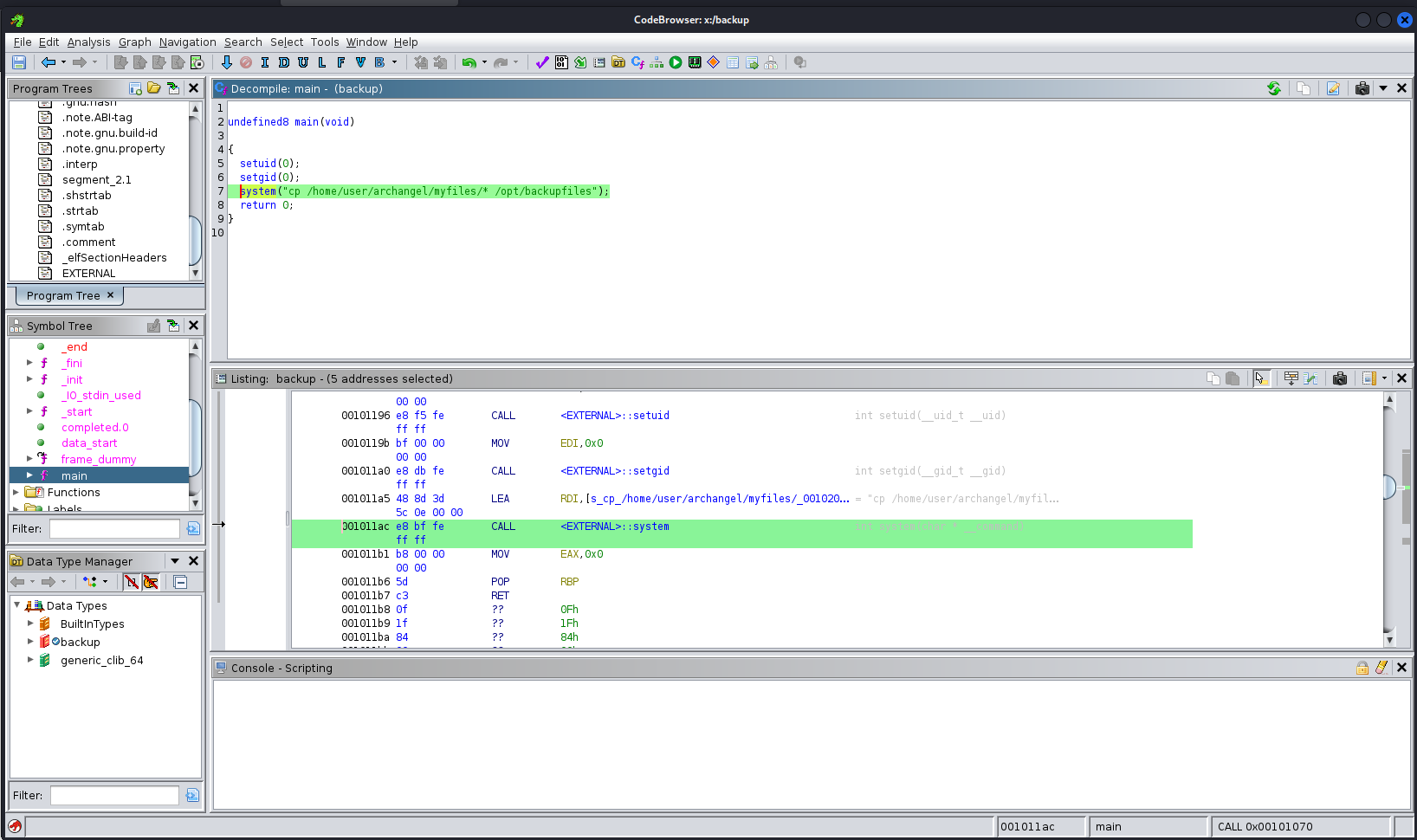Expand the Functions folder in Symbol Tree
Image resolution: width=1417 pixels, height=840 pixels.
point(16,492)
